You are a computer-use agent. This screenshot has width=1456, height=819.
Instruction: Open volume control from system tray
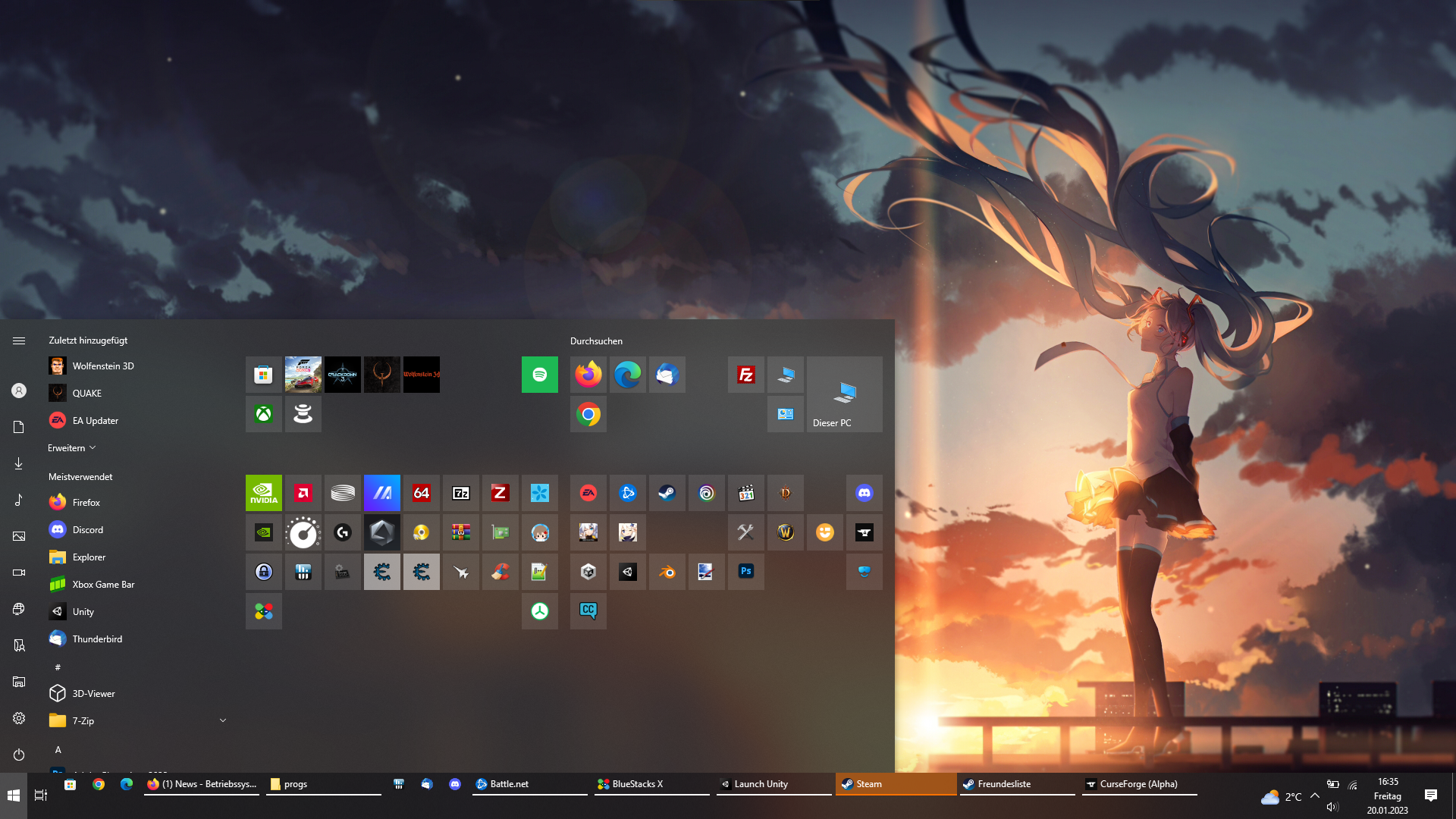coord(1332,807)
